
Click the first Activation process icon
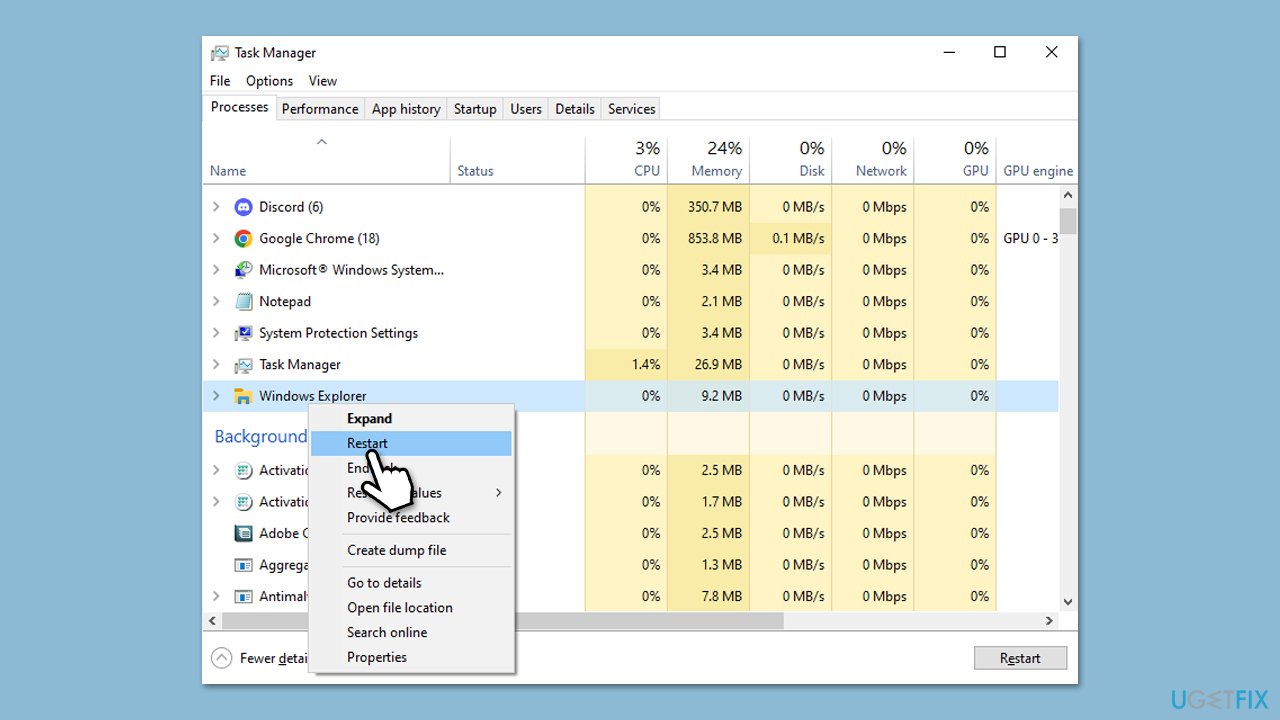243,470
